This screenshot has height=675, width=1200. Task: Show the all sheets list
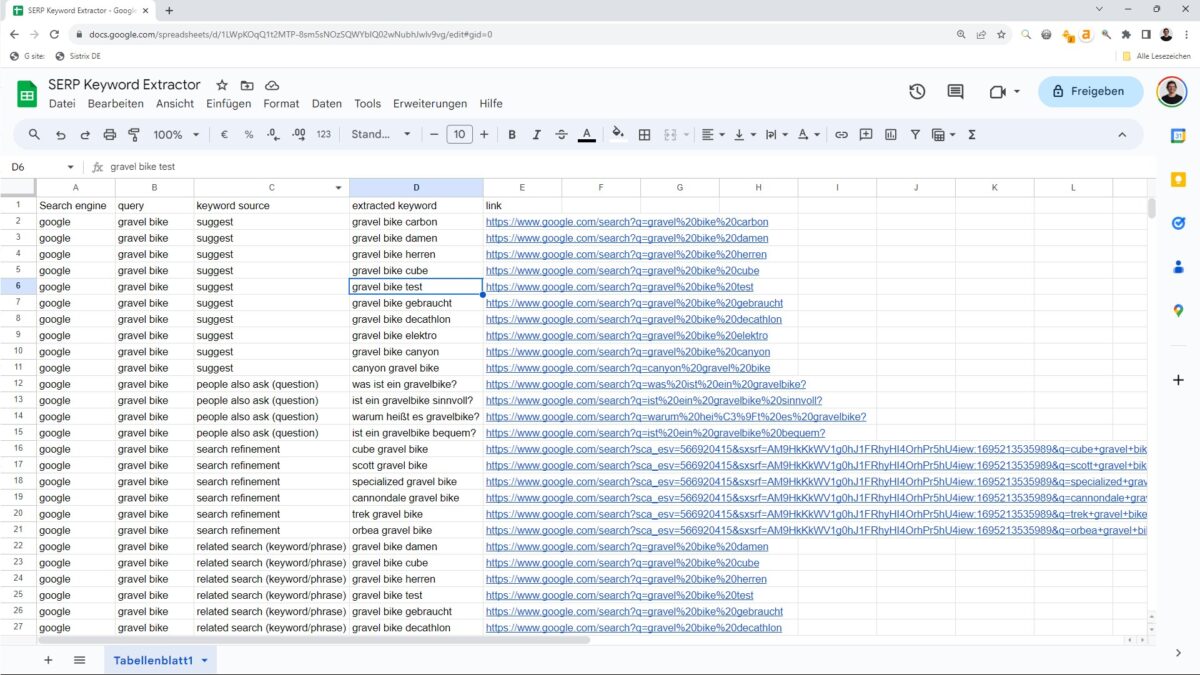click(80, 660)
